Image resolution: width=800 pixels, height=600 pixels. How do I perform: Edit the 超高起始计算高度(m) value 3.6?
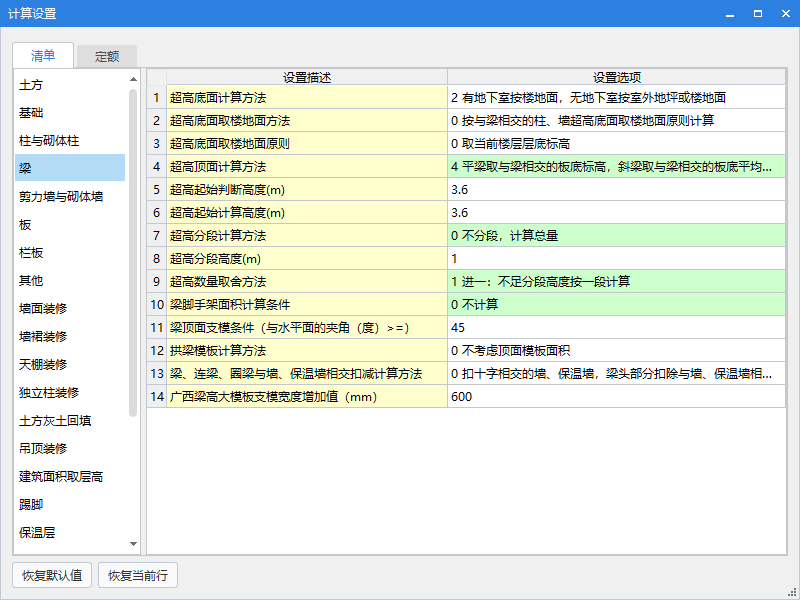click(x=616, y=212)
